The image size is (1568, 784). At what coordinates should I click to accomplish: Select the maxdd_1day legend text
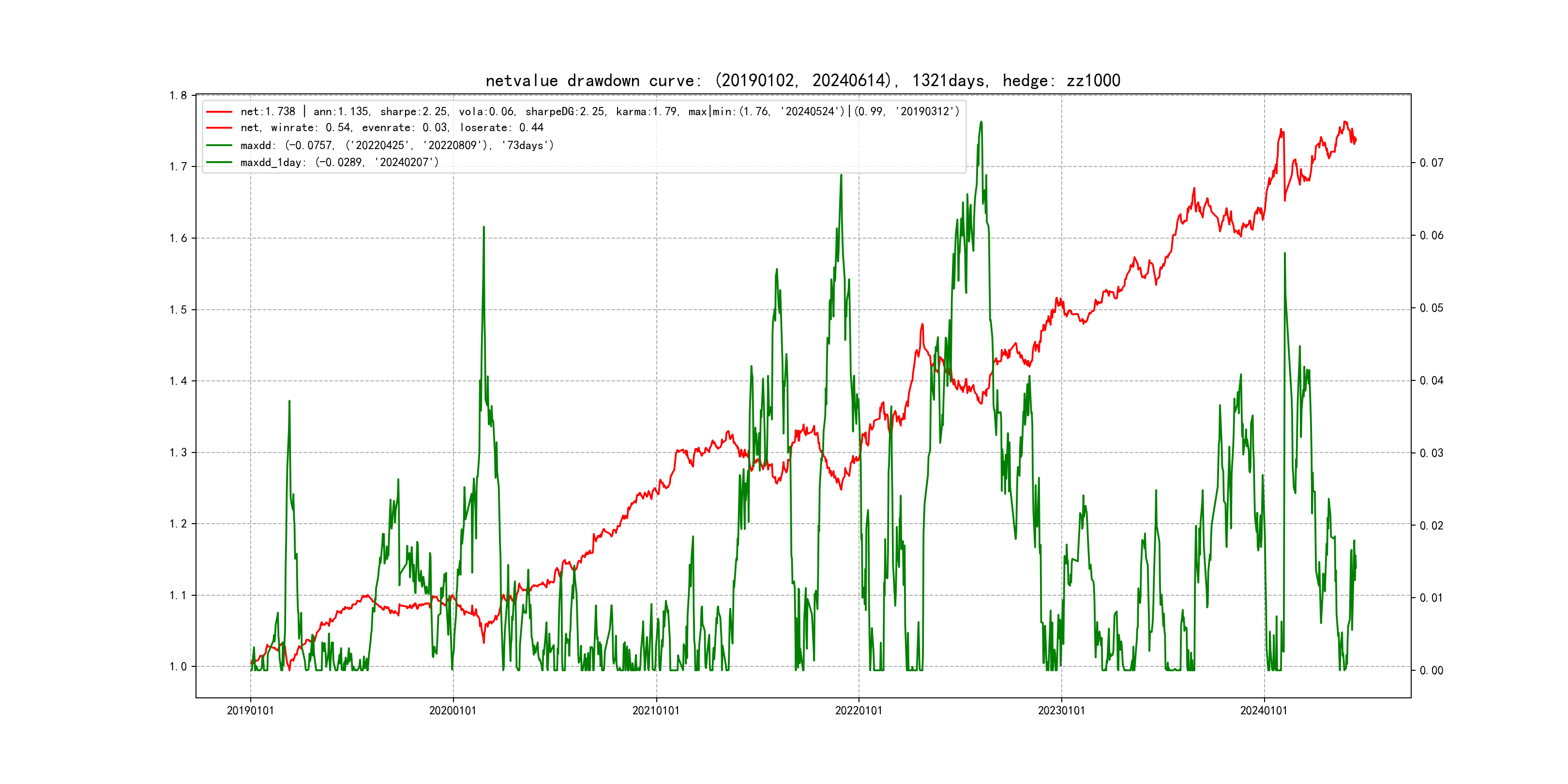point(339,163)
